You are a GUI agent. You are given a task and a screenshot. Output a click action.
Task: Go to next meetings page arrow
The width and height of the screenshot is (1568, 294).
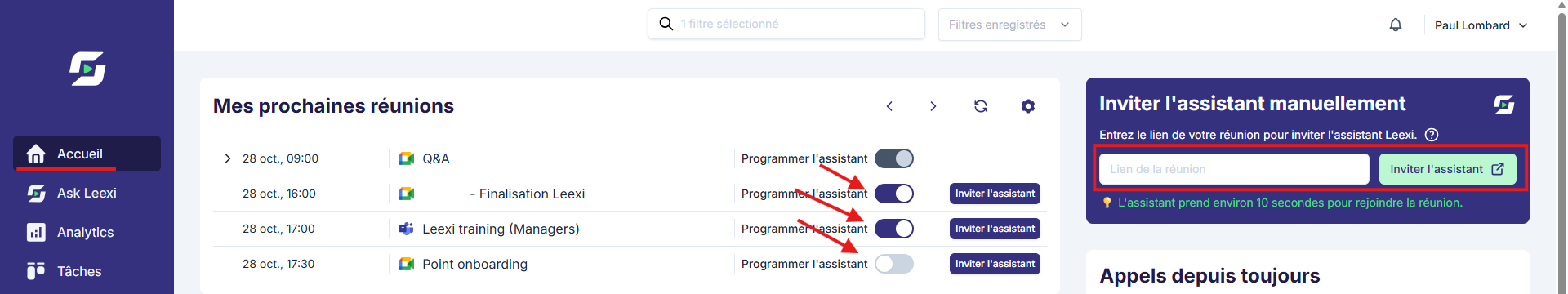click(933, 106)
